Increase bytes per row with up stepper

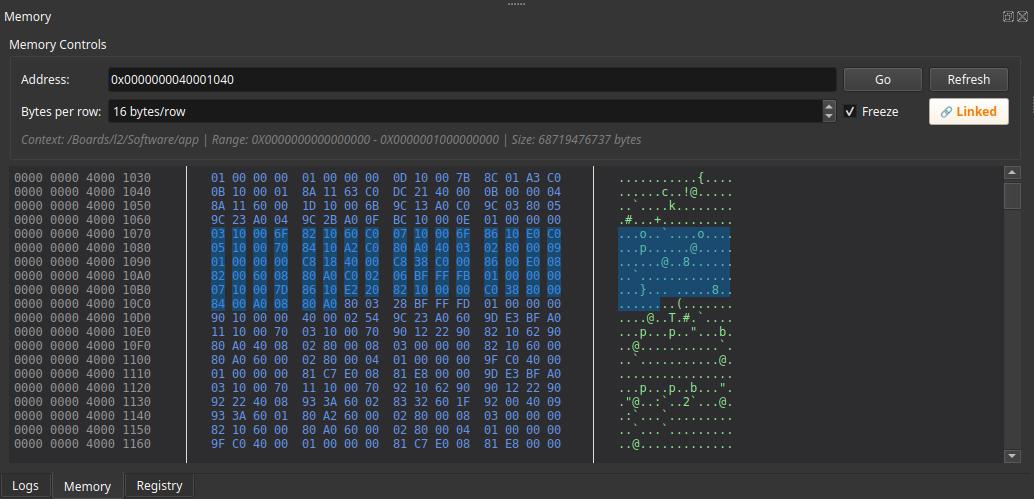pyautogui.click(x=829, y=106)
